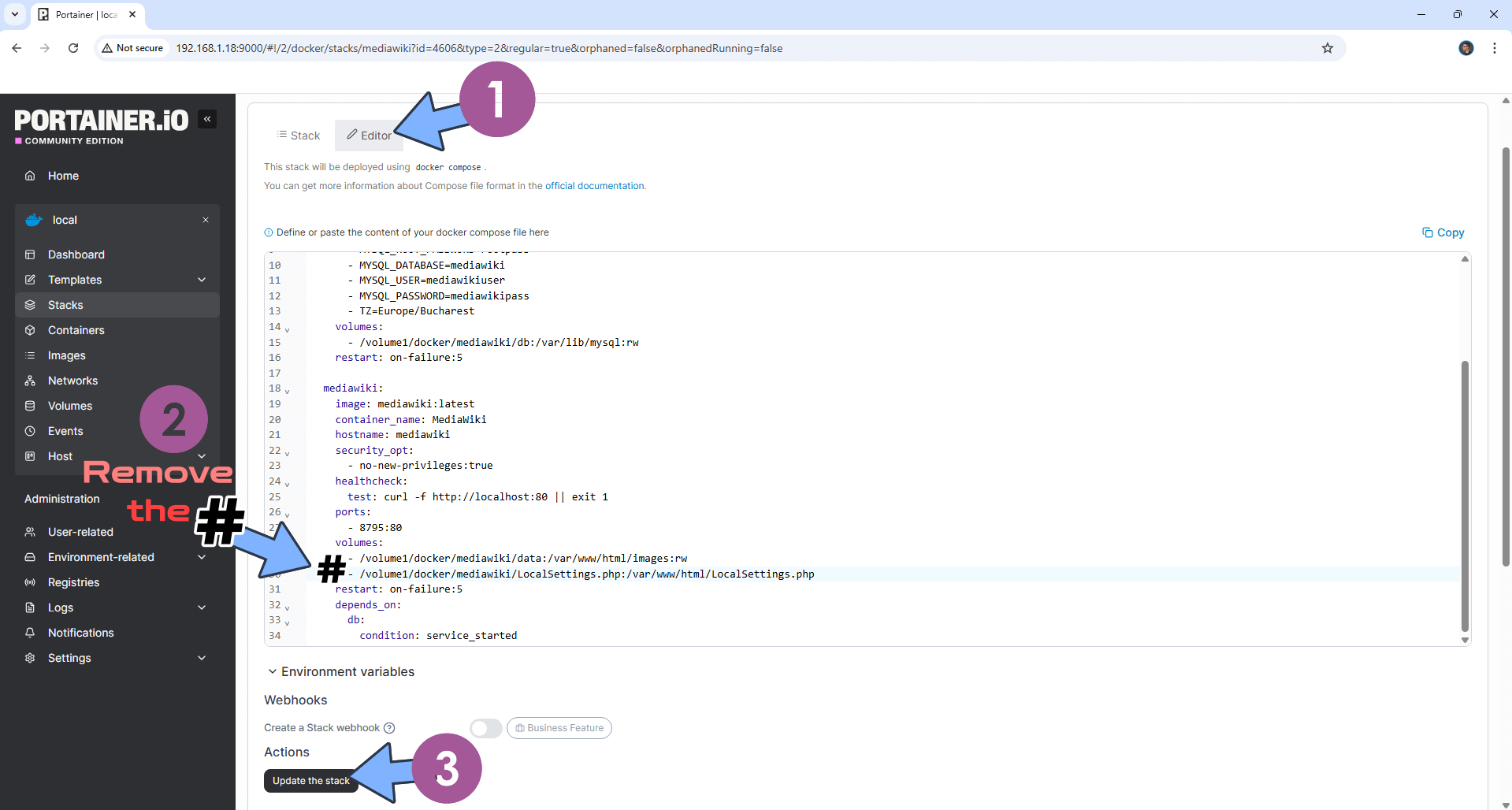1512x810 pixels.
Task: Click the Home icon in sidebar
Action: (x=30, y=176)
